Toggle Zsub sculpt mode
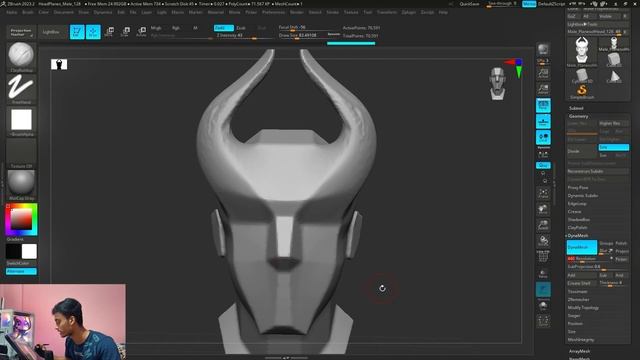Viewport: 640px width, 360px height. [x=241, y=28]
